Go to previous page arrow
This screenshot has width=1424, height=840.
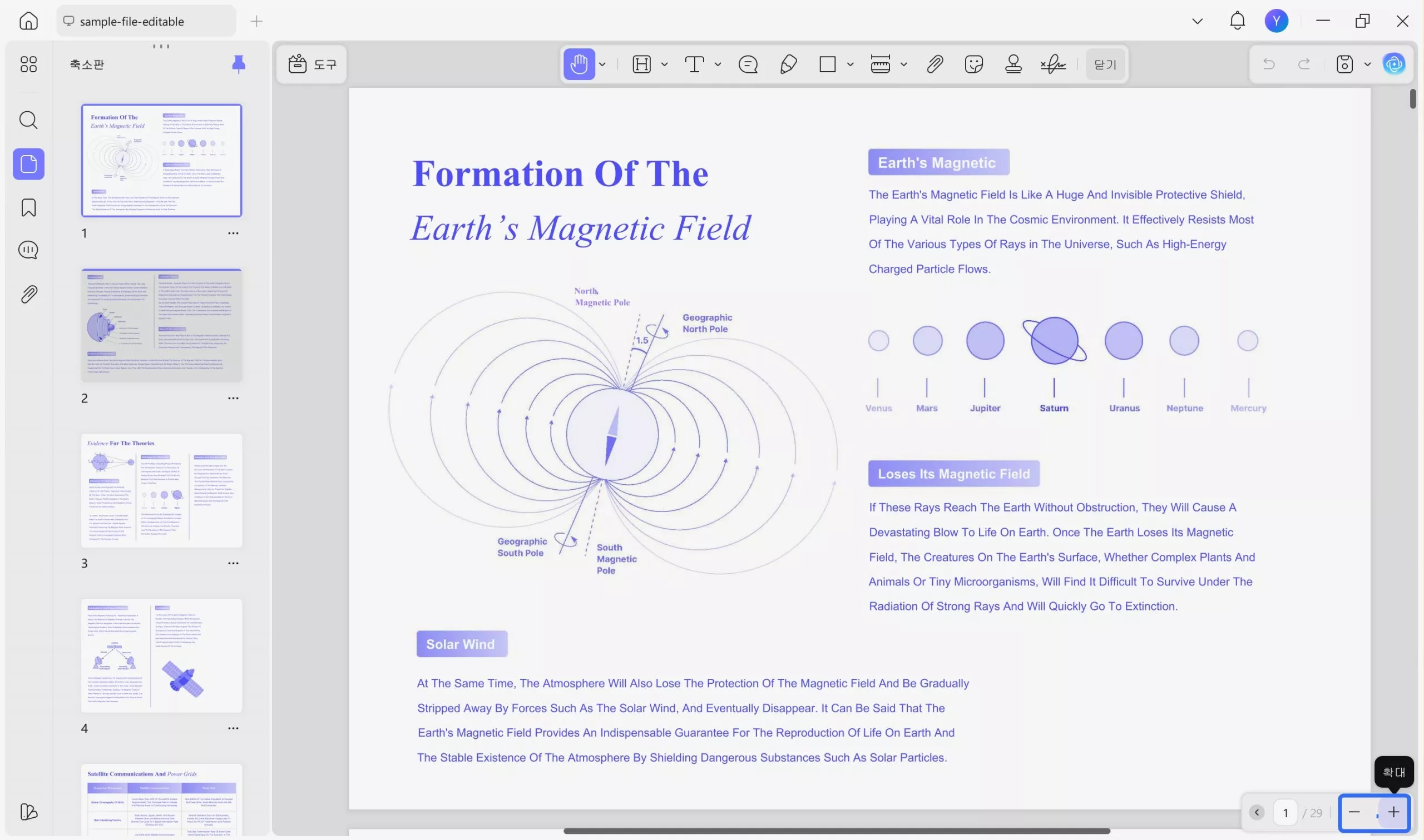tap(1257, 812)
